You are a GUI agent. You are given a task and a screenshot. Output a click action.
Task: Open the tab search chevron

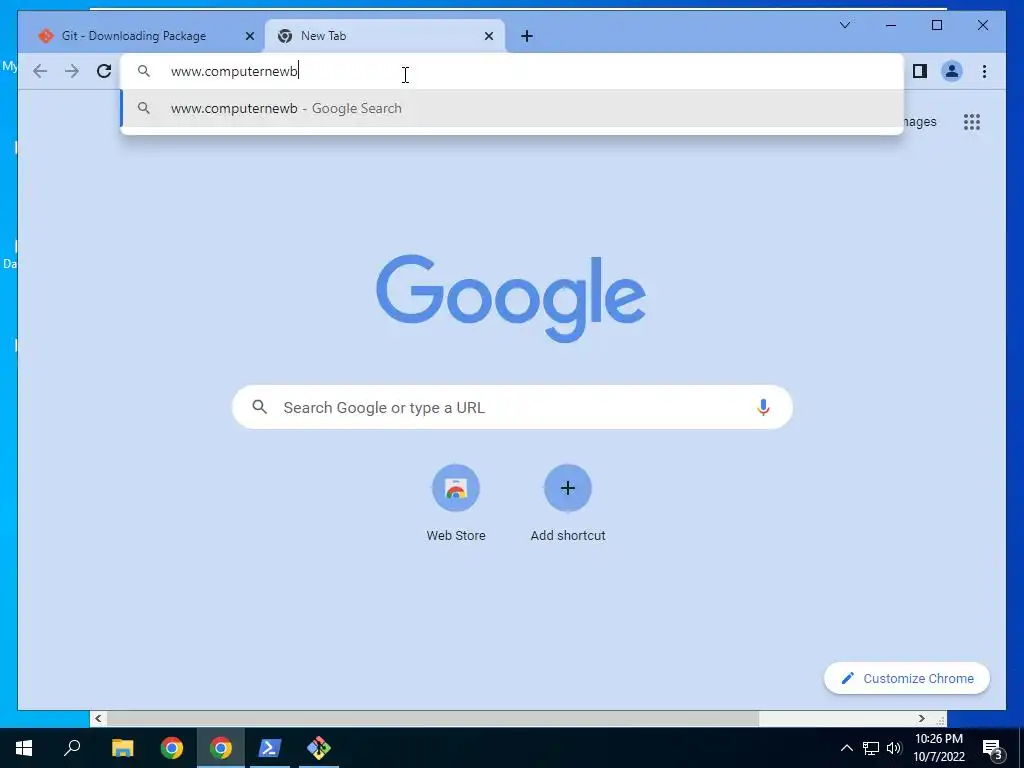[844, 25]
